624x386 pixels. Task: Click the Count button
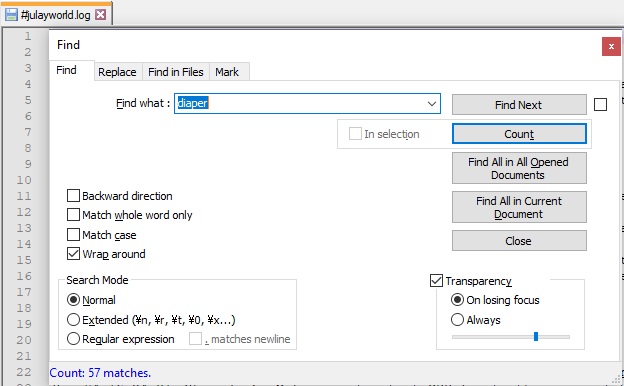pos(519,134)
